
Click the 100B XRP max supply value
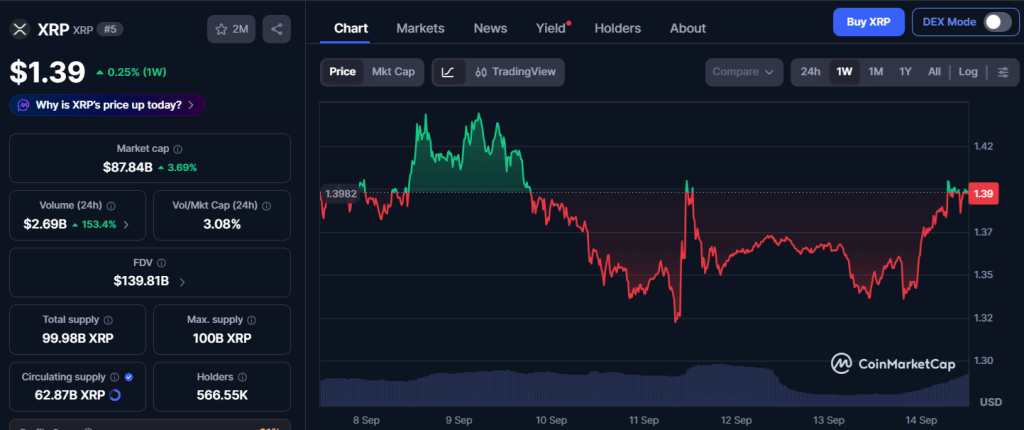tap(222, 338)
